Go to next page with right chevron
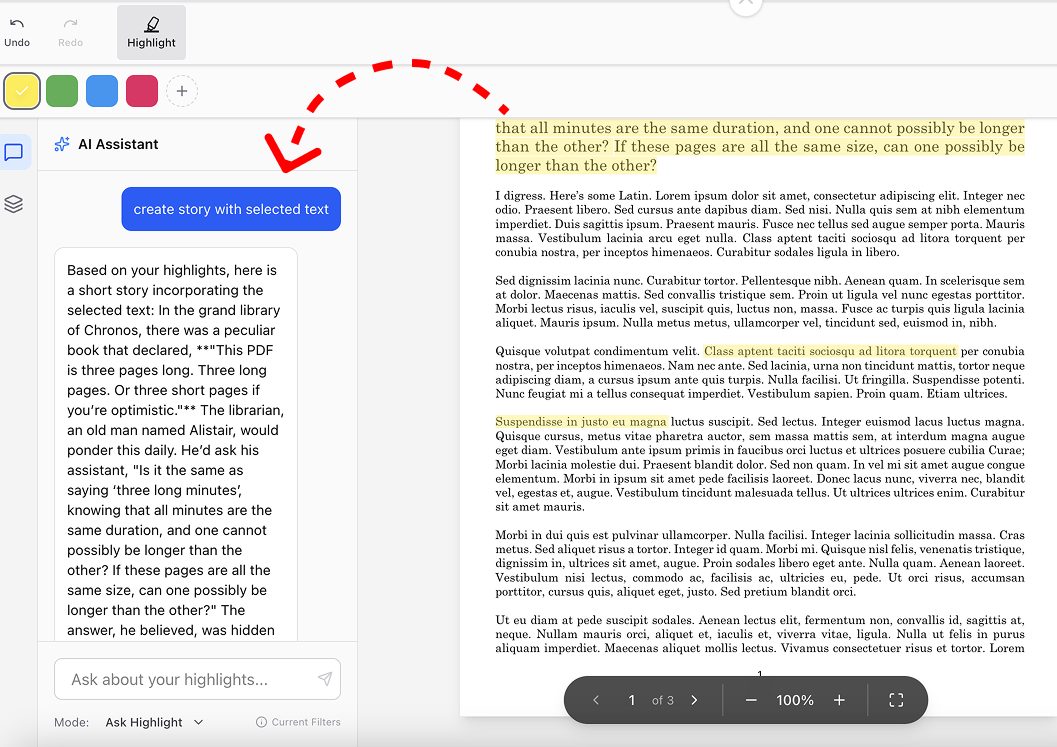Viewport: 1057px width, 747px height. pos(694,700)
